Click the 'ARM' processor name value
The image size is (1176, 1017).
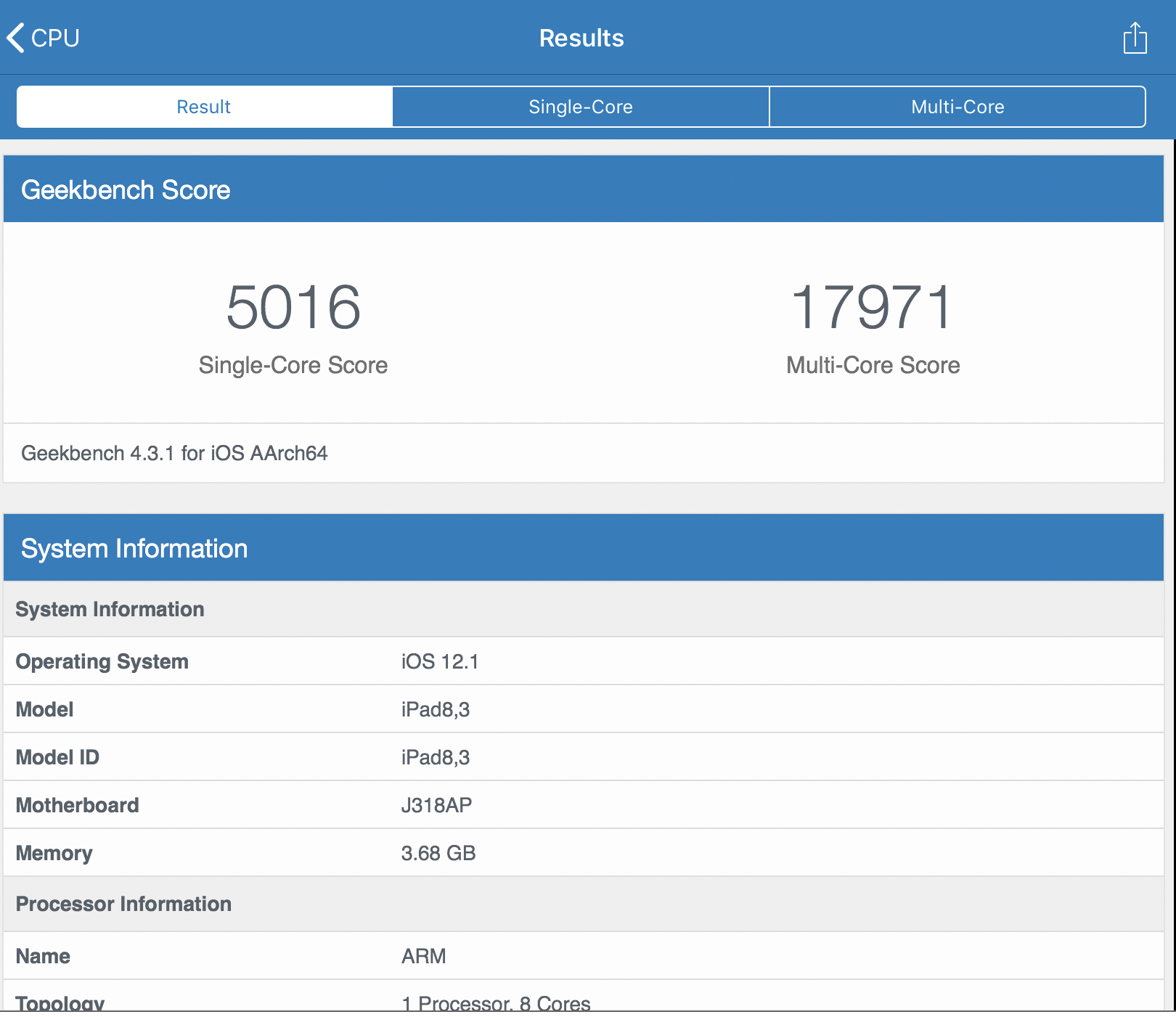point(424,956)
